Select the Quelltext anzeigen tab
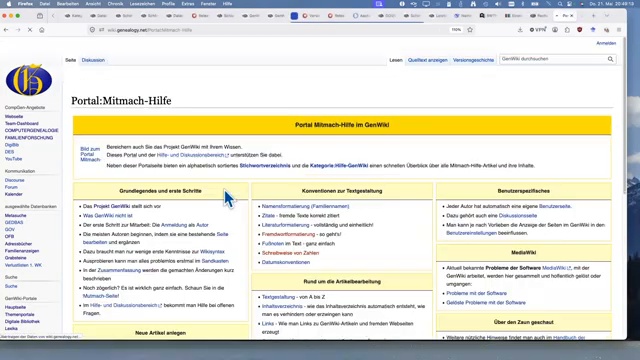 point(427,60)
